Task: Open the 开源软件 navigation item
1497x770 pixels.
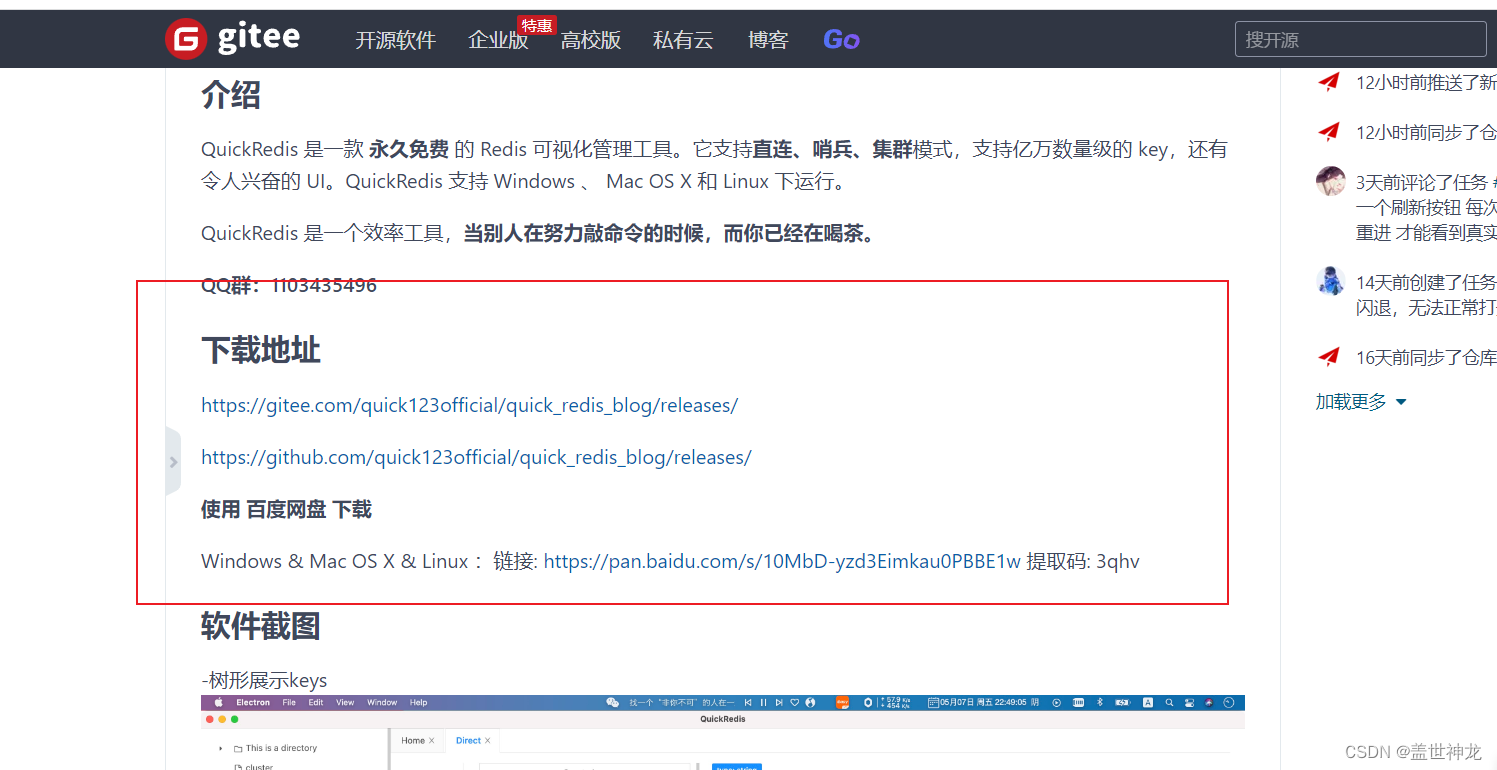Action: [x=395, y=40]
